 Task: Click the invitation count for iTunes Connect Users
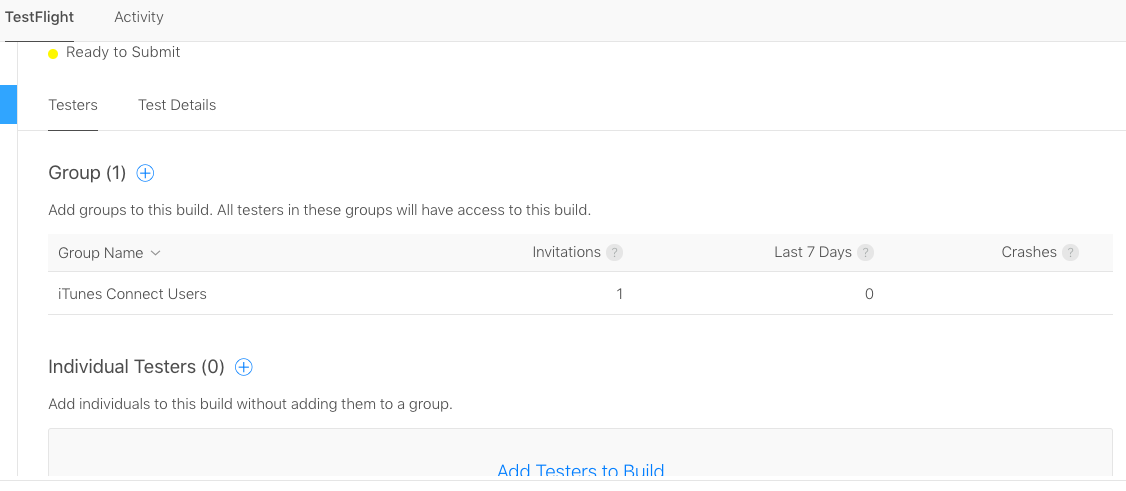pyautogui.click(x=619, y=294)
